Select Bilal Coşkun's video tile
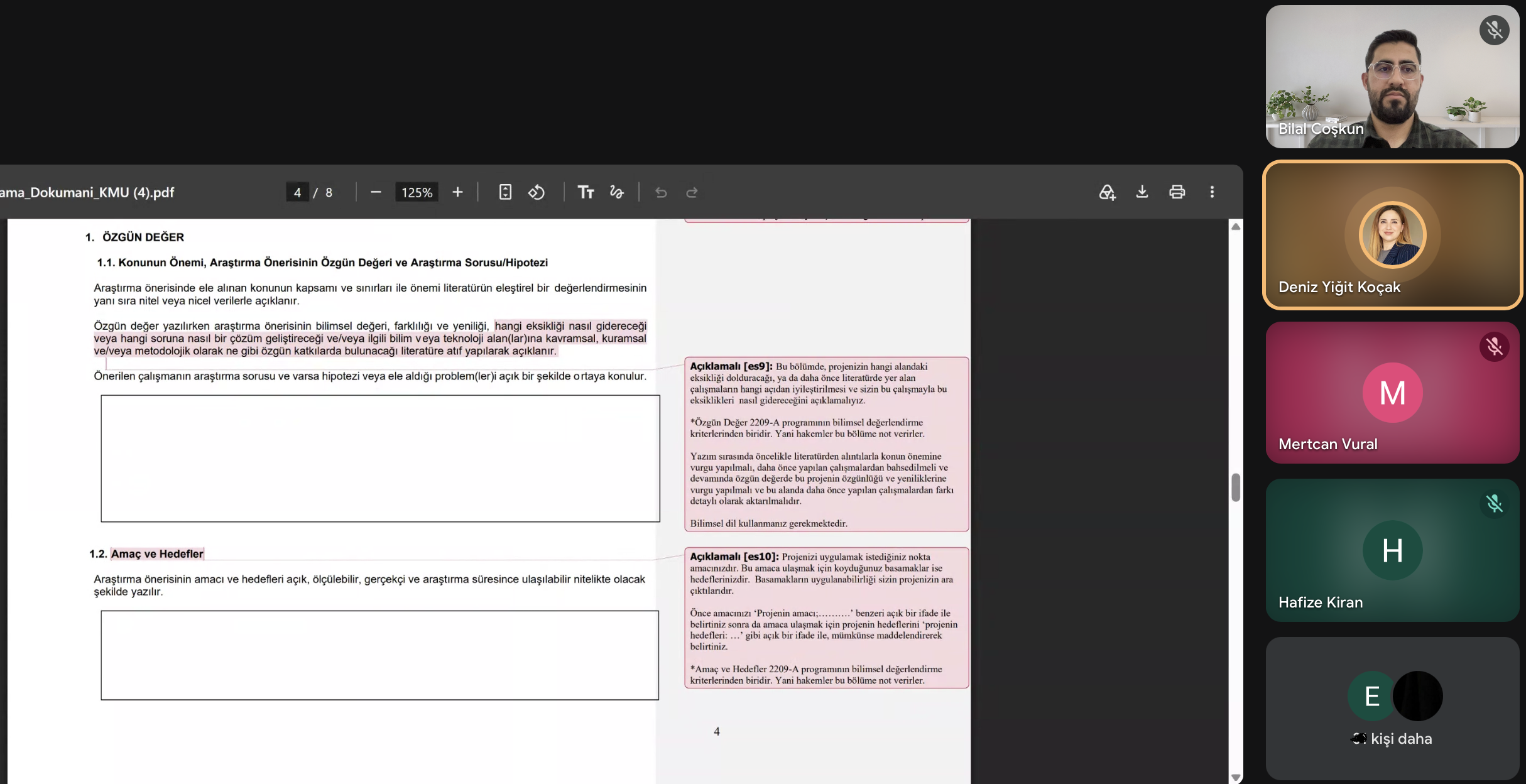Screen dimensions: 1526x784 pos(1392,77)
